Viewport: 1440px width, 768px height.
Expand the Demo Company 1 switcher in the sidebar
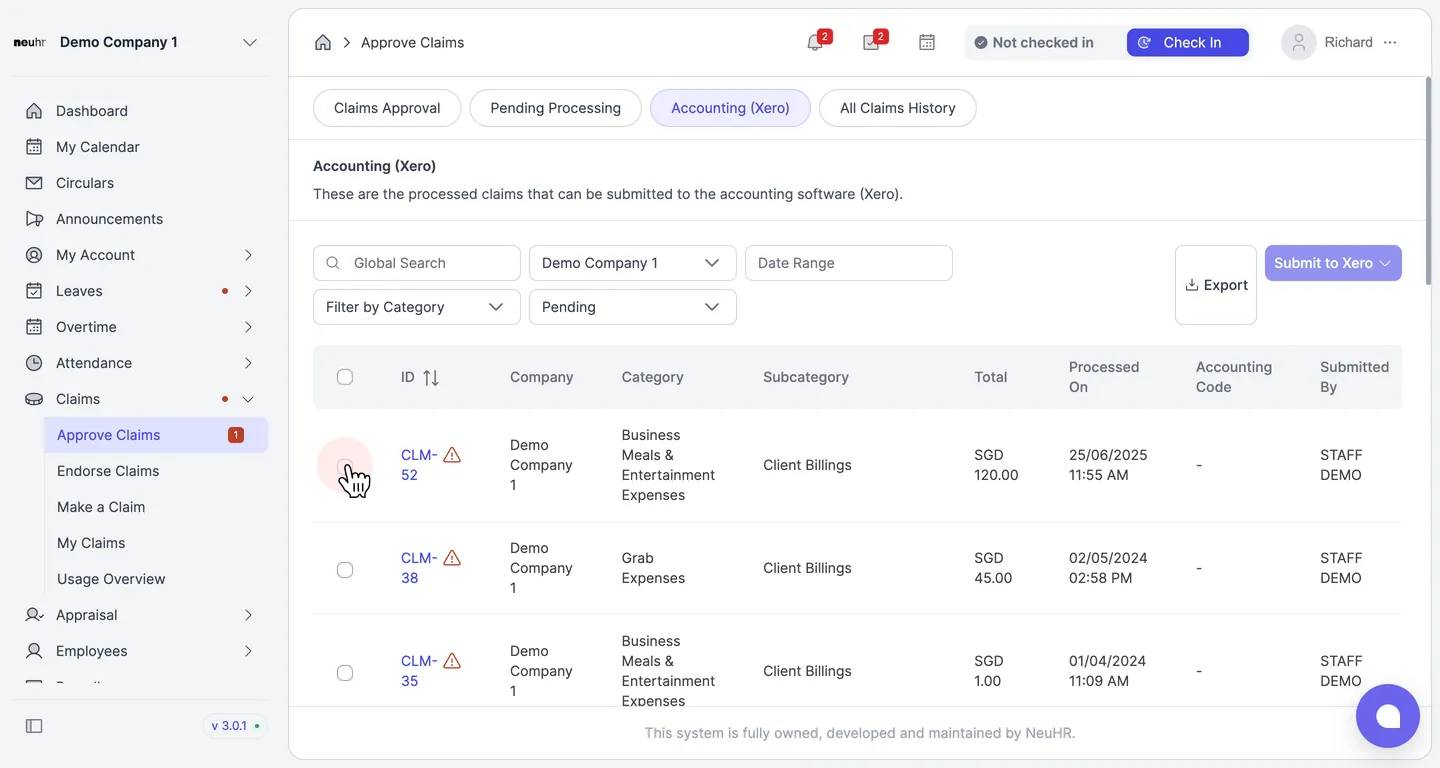point(250,42)
